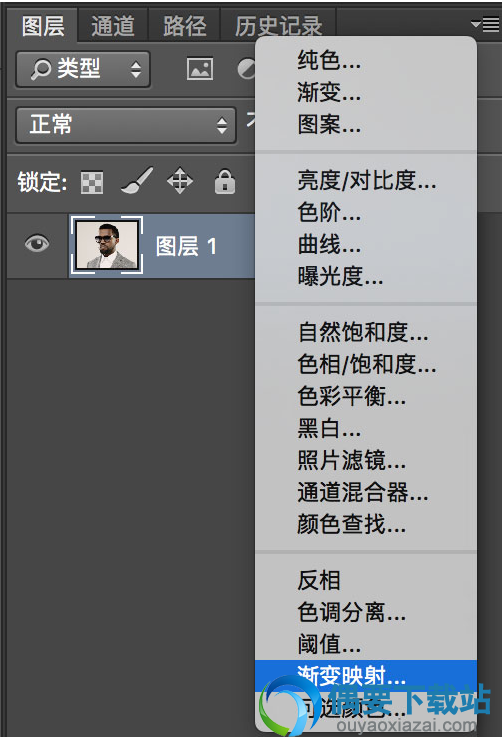Choose 阈值... adjustment
Image resolution: width=502 pixels, height=737 pixels.
[366, 644]
